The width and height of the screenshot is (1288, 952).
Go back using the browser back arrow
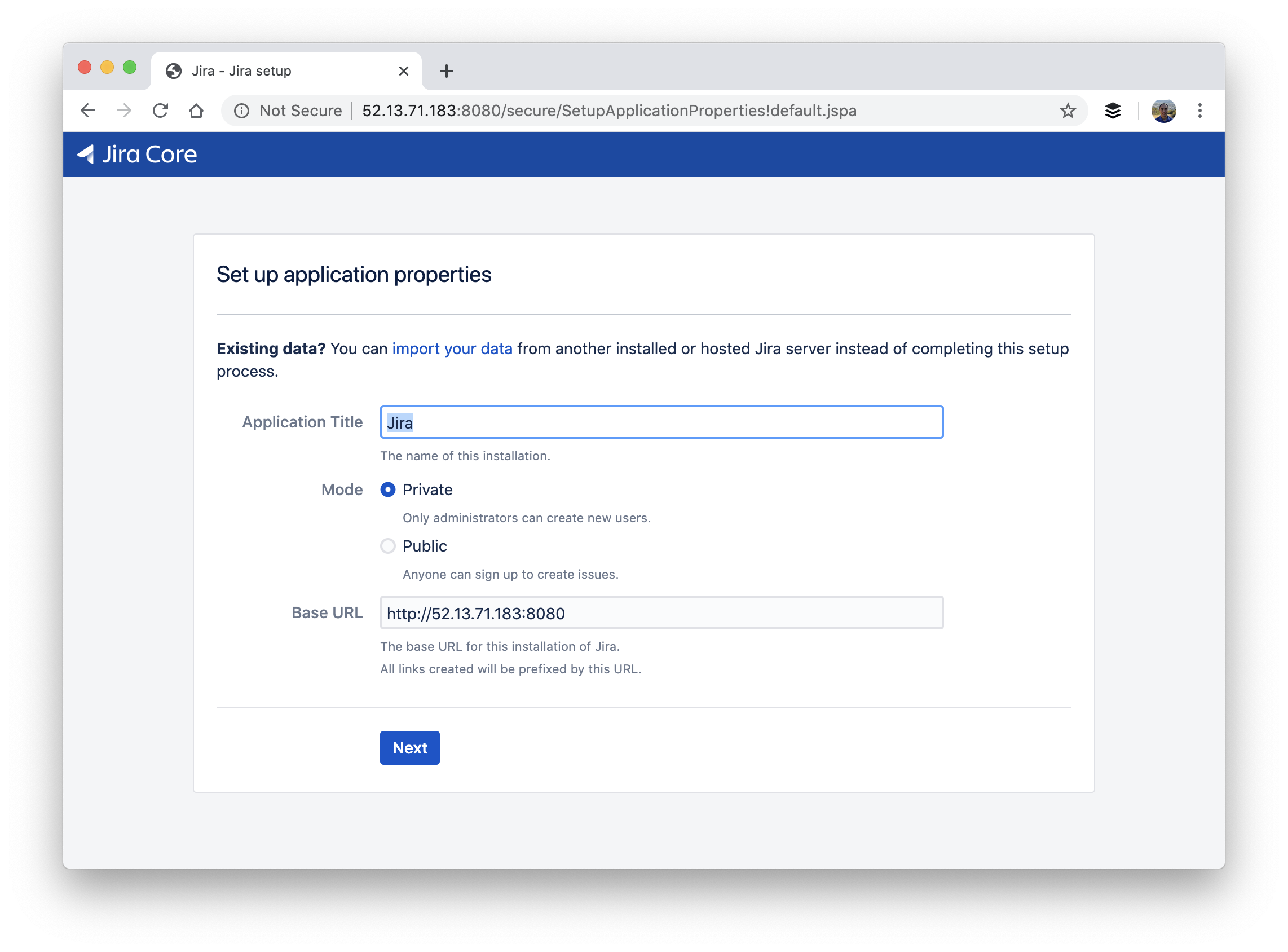point(87,111)
